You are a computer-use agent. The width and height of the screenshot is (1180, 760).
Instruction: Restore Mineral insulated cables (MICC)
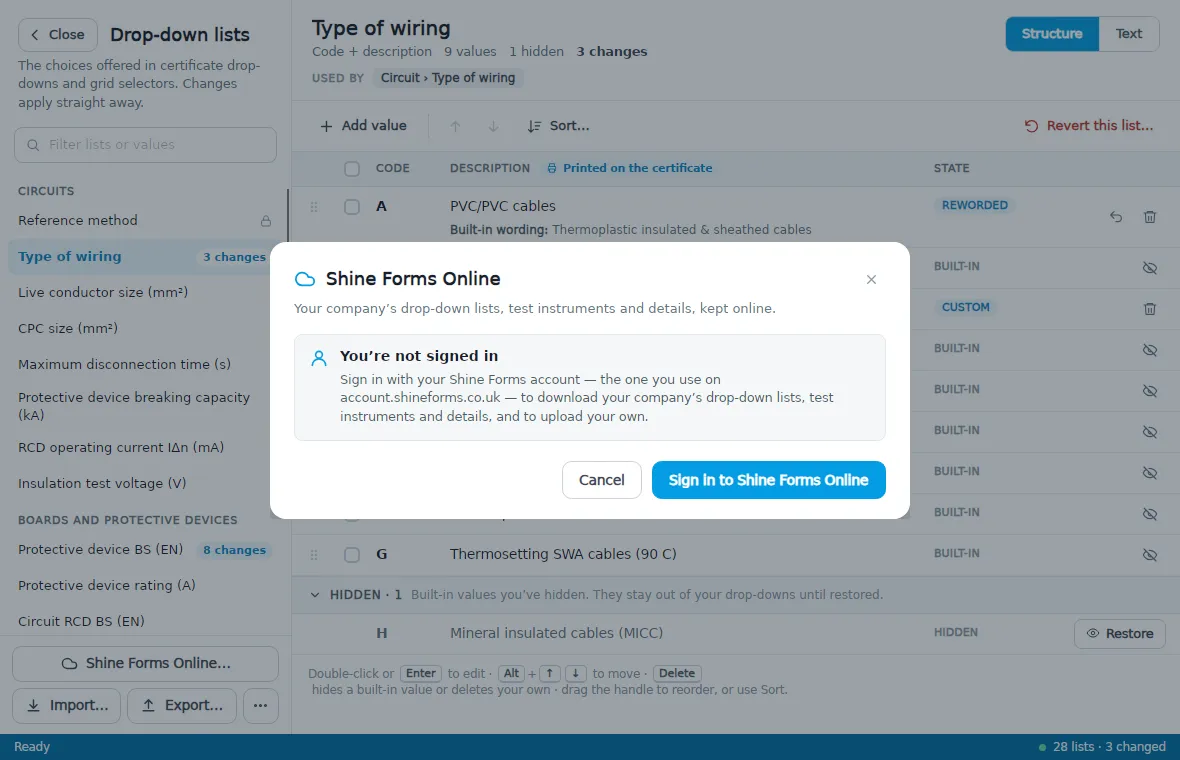point(1120,634)
